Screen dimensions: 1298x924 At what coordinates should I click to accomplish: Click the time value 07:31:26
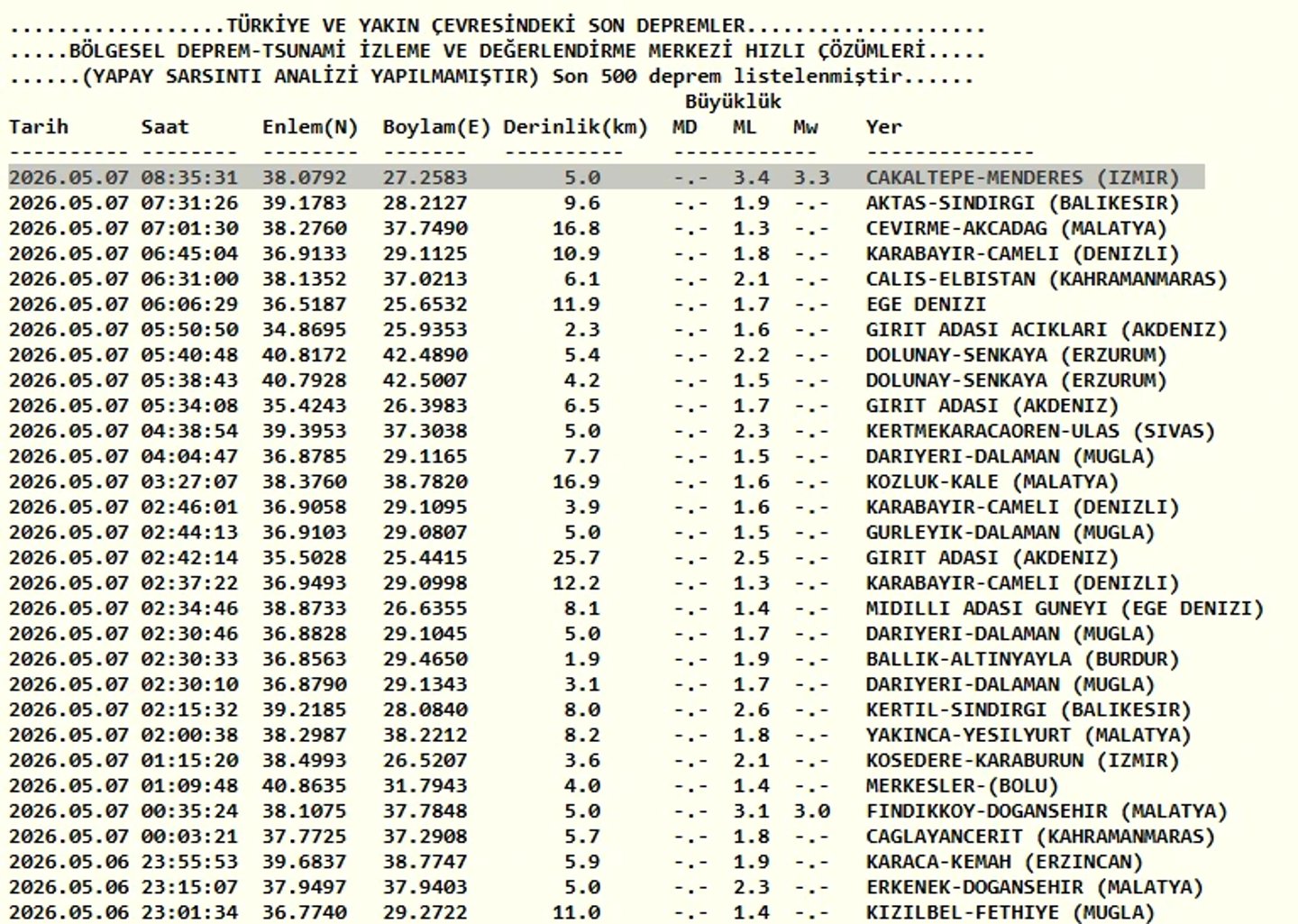point(189,203)
